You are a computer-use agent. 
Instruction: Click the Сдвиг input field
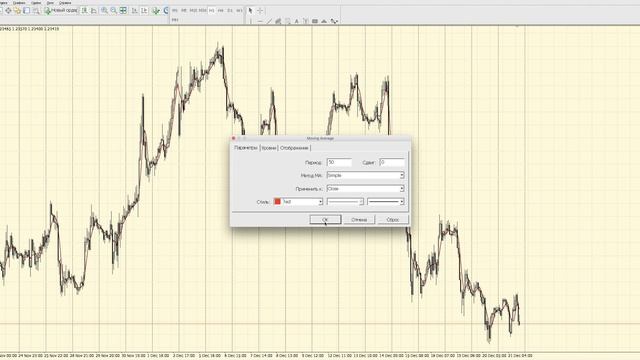[x=392, y=162]
